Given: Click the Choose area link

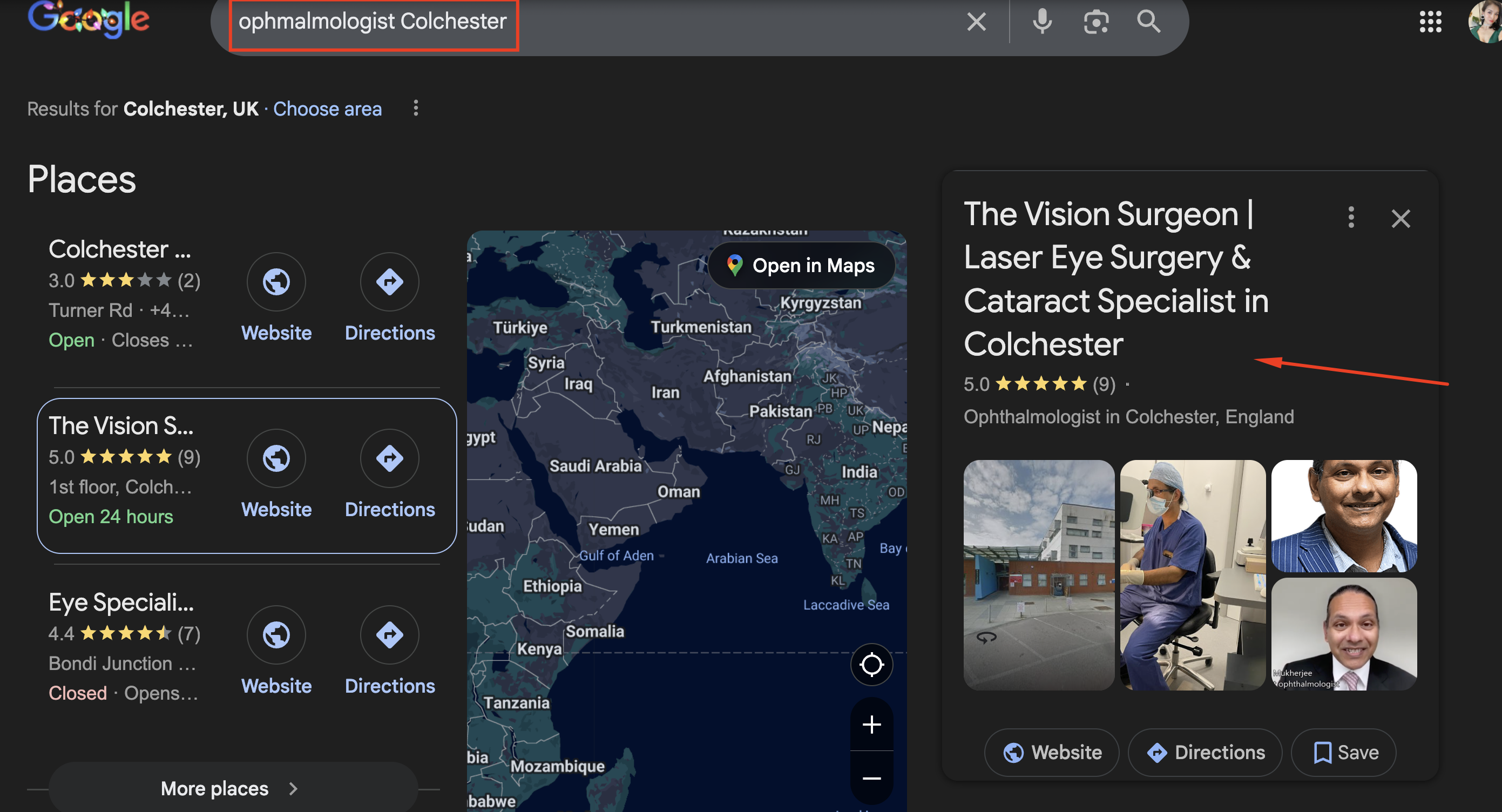Looking at the screenshot, I should 327,109.
